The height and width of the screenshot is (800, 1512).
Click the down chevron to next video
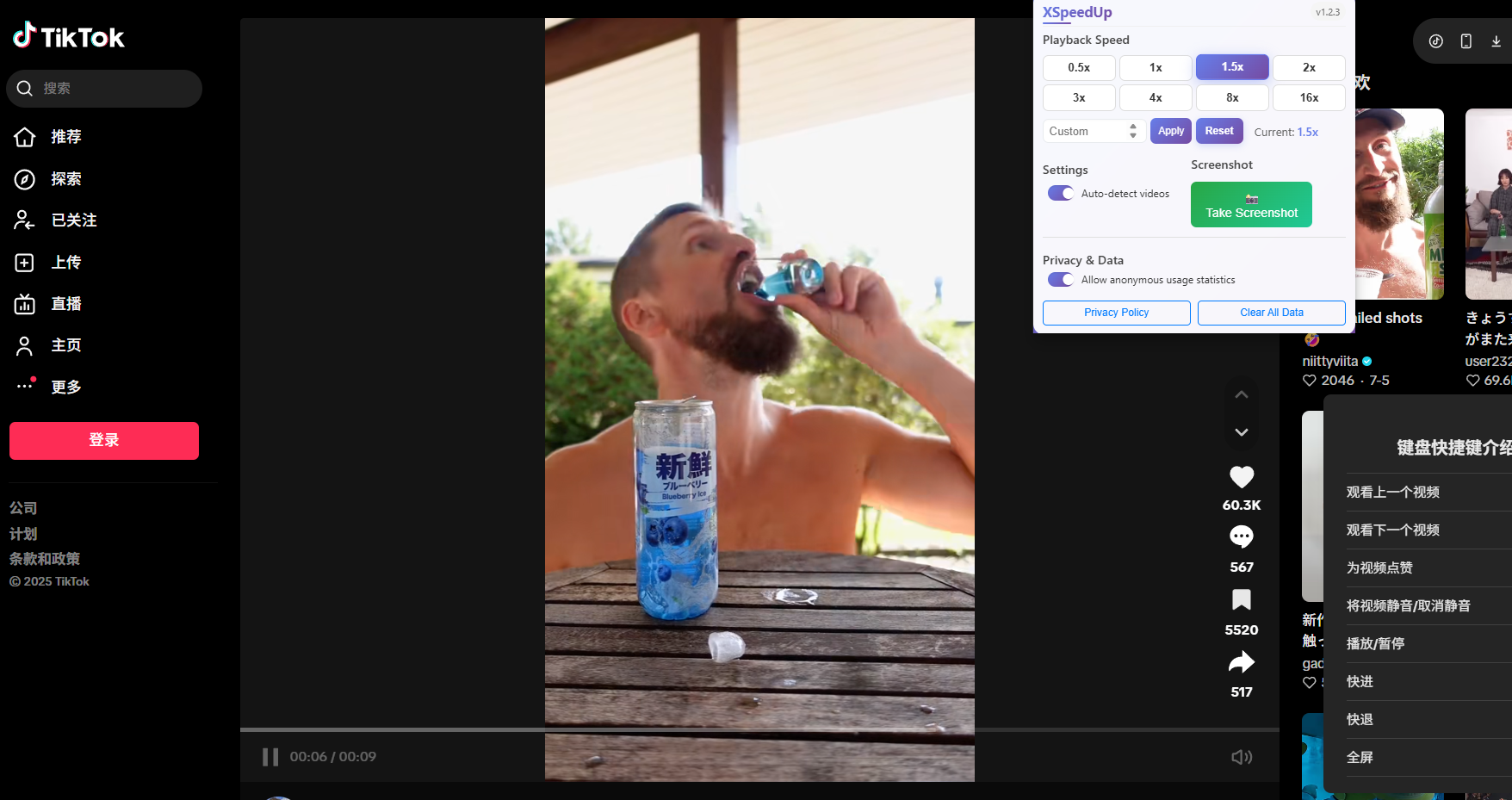click(x=1241, y=431)
